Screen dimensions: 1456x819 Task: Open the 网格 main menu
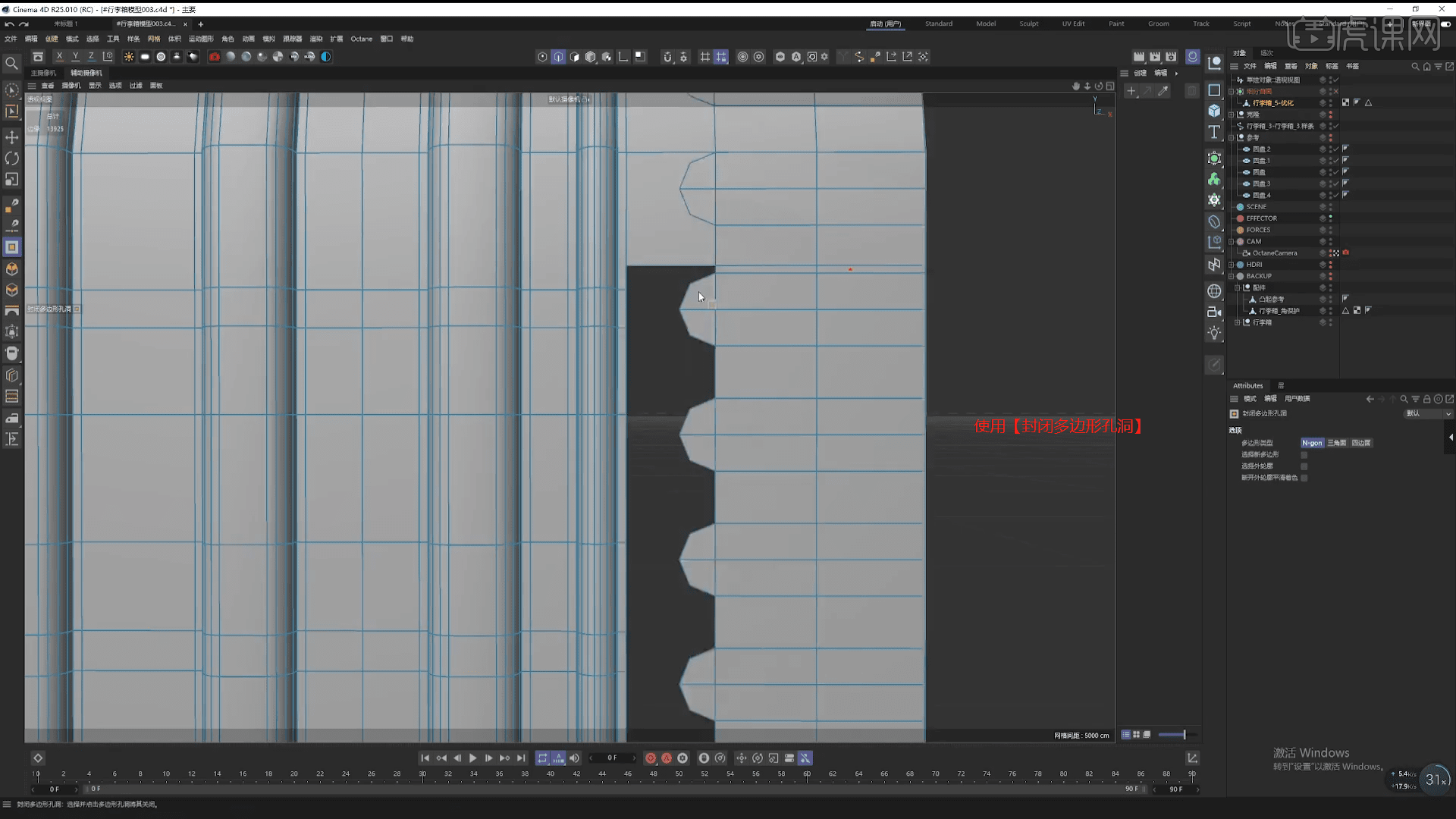click(x=154, y=39)
